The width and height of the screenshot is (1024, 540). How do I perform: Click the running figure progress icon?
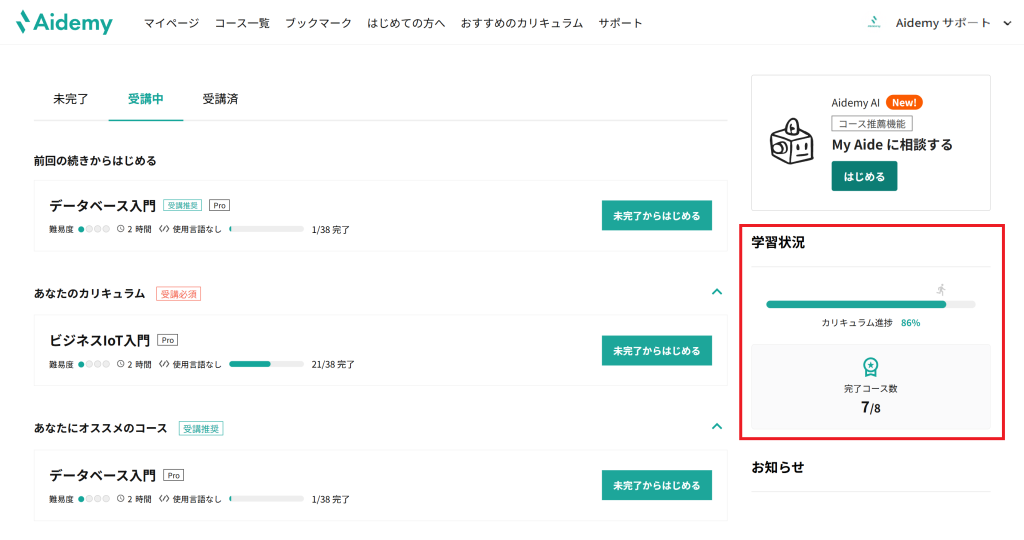(940, 289)
